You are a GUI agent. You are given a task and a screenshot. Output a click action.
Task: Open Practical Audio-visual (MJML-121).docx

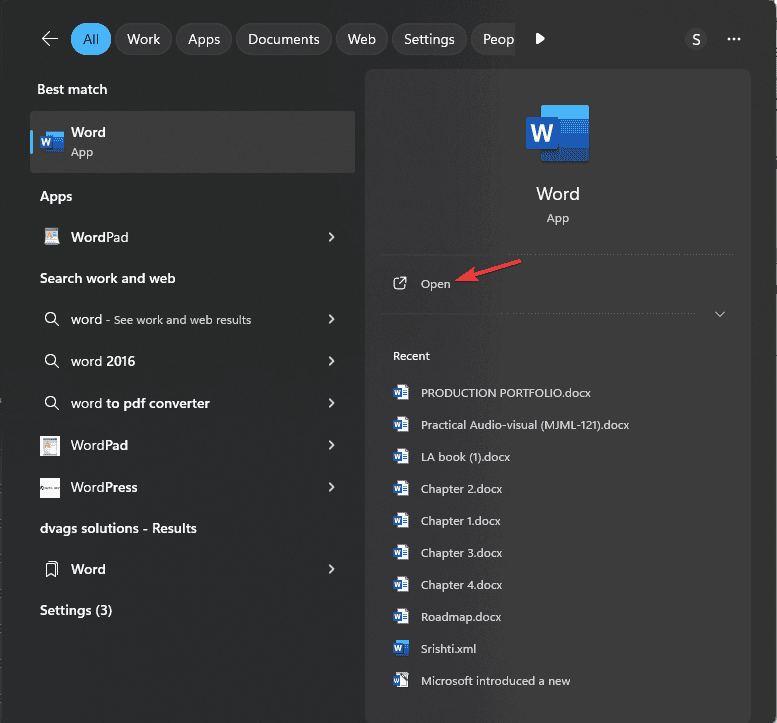pos(525,425)
